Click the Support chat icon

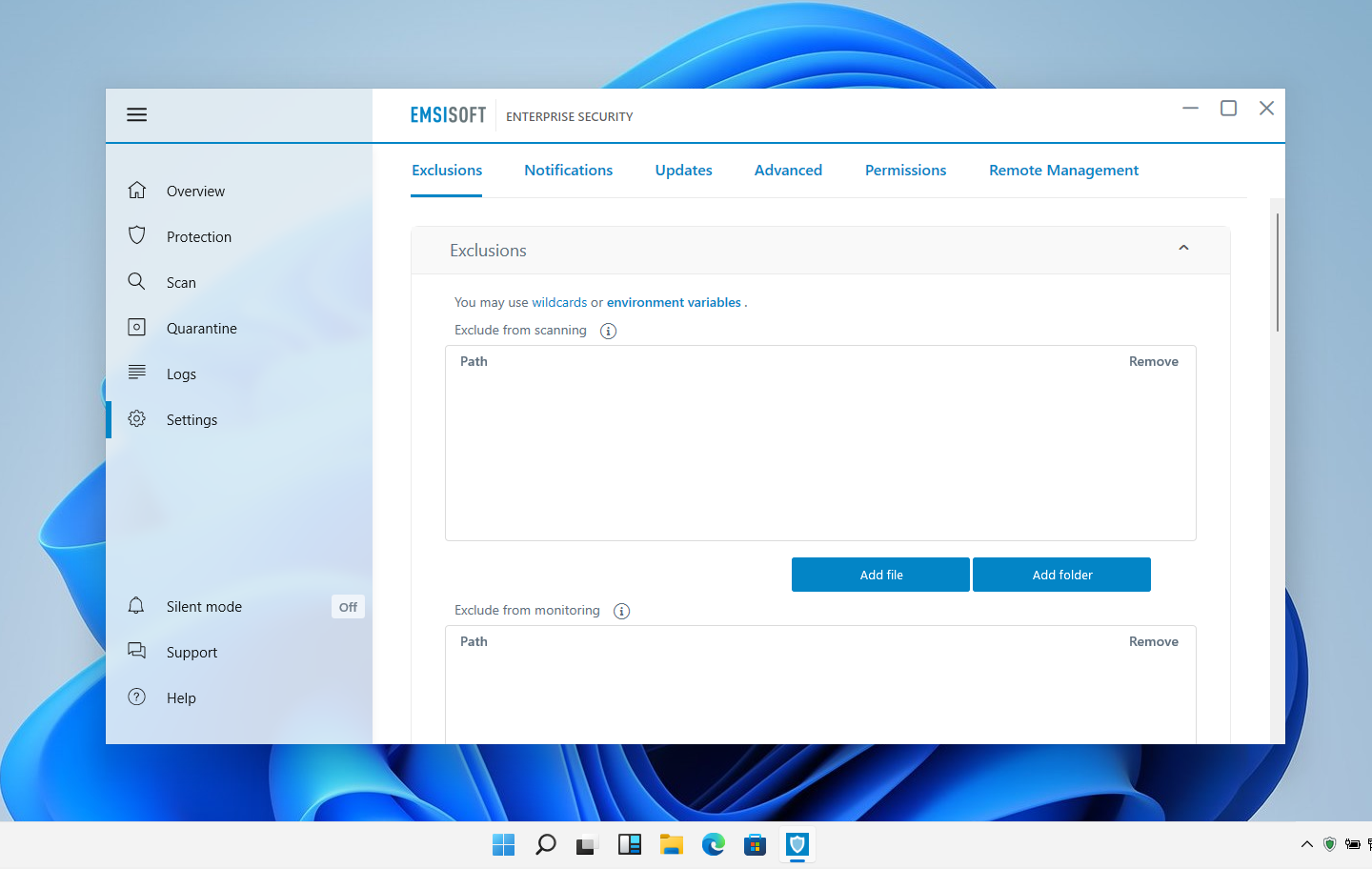click(x=136, y=652)
